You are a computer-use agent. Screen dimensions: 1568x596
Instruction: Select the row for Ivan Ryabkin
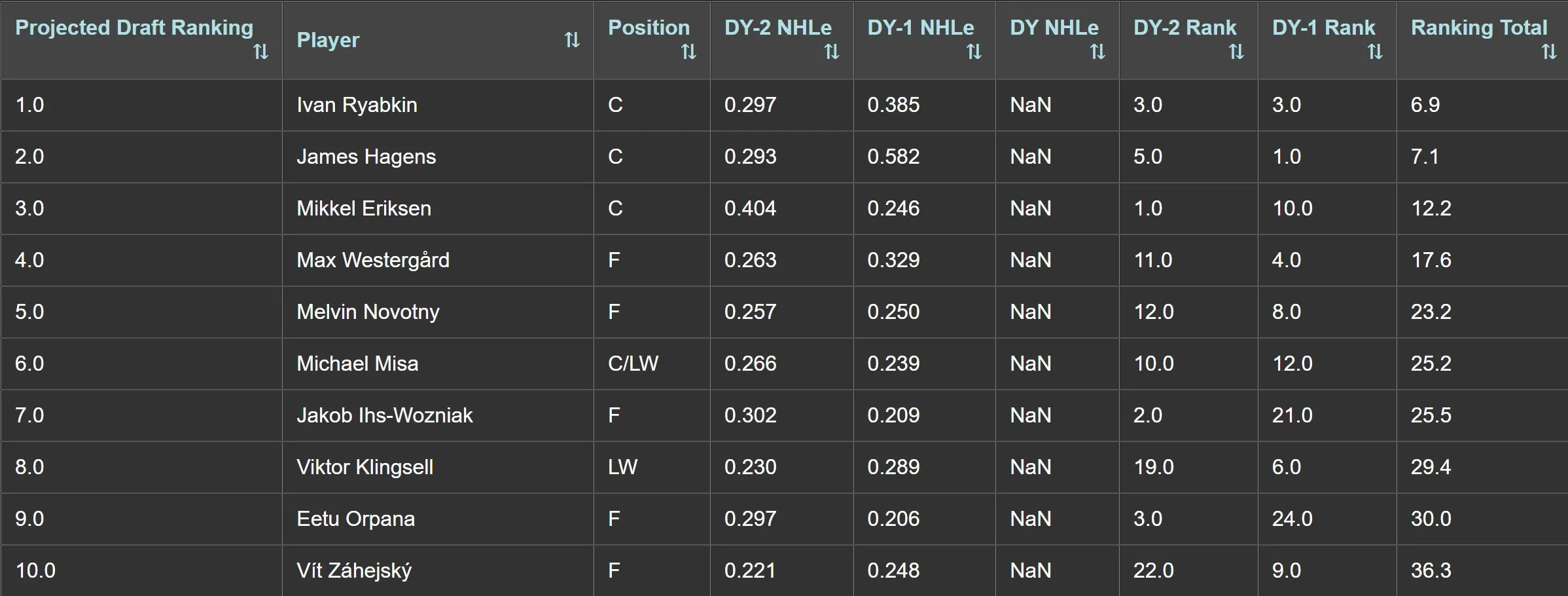[357, 105]
